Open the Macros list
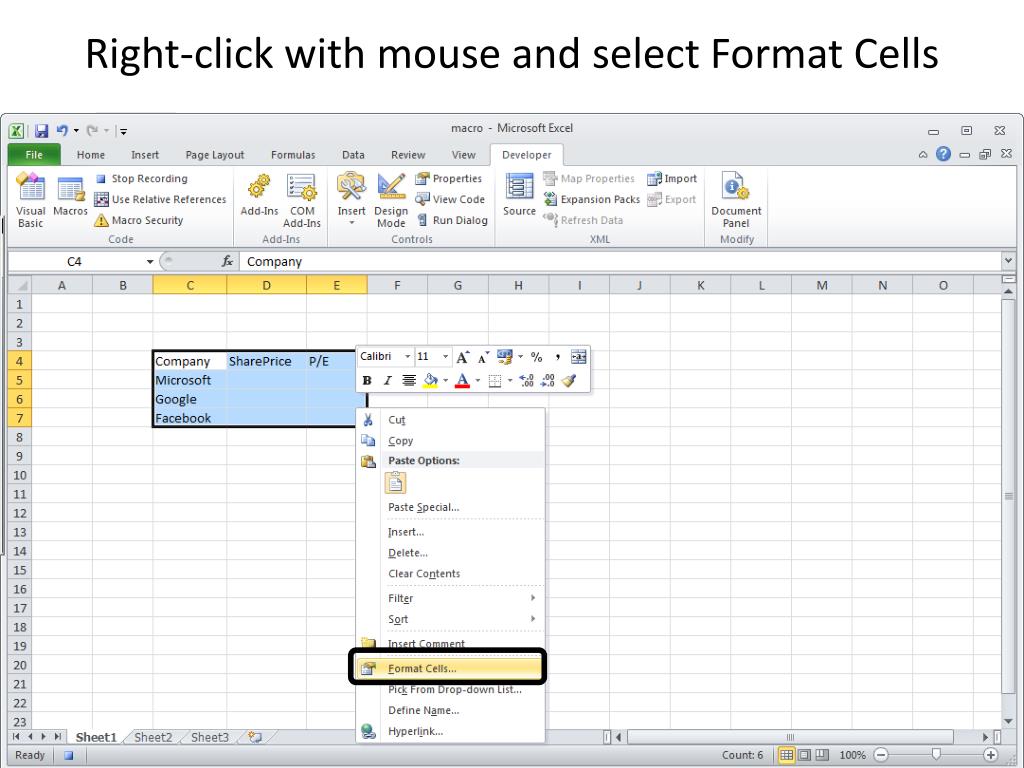This screenshot has width=1024, height=768. (x=70, y=196)
